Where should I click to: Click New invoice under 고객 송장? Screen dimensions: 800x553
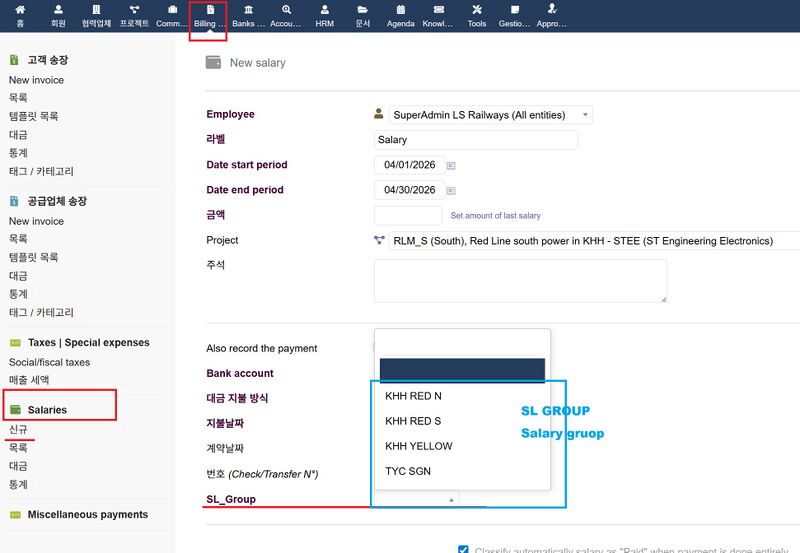[x=36, y=80]
